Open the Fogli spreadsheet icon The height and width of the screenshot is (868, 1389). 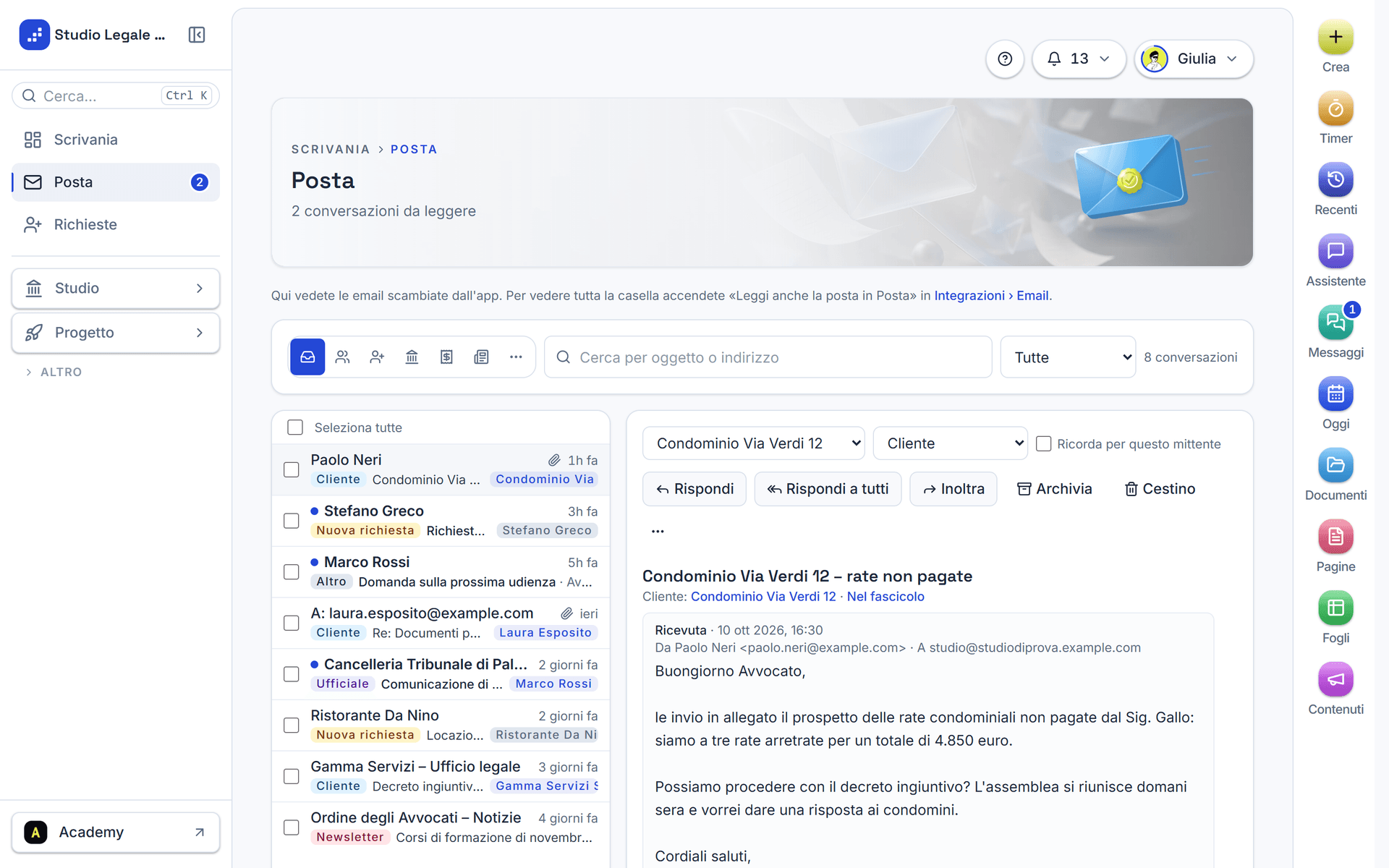[x=1335, y=608]
